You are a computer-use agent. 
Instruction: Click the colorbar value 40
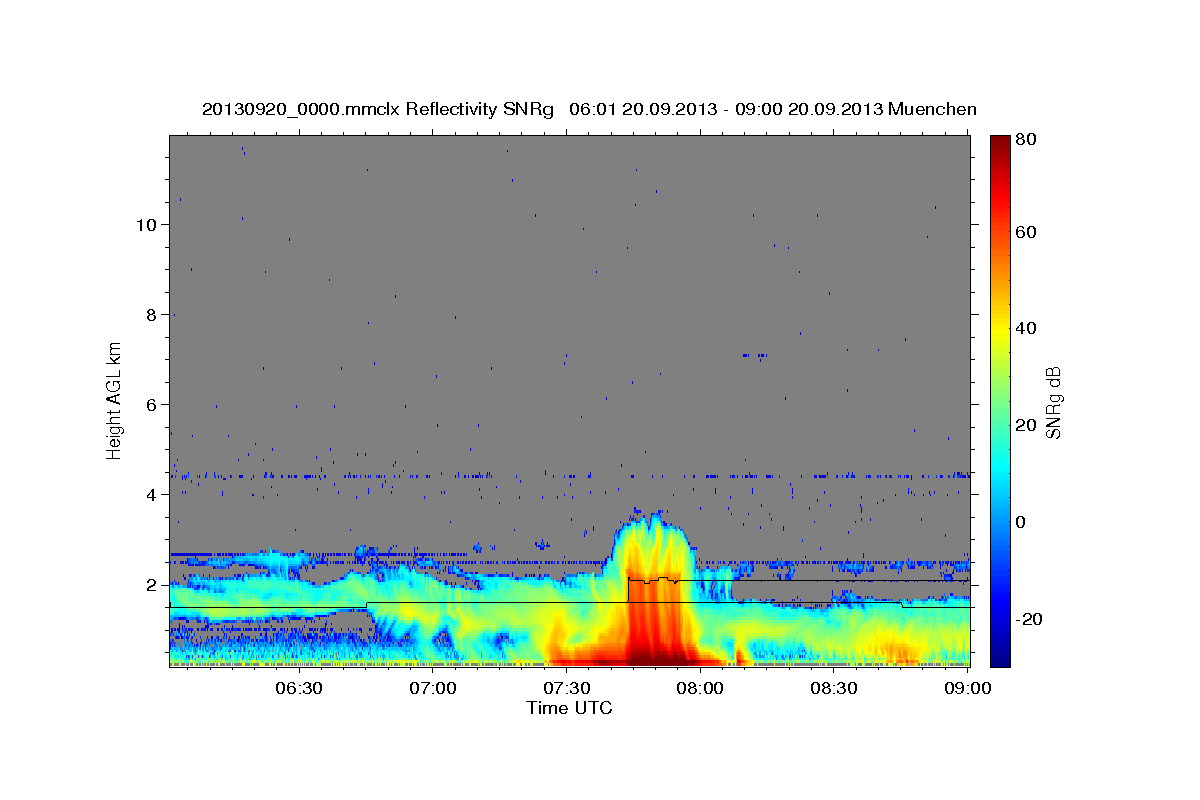[x=1025, y=328]
